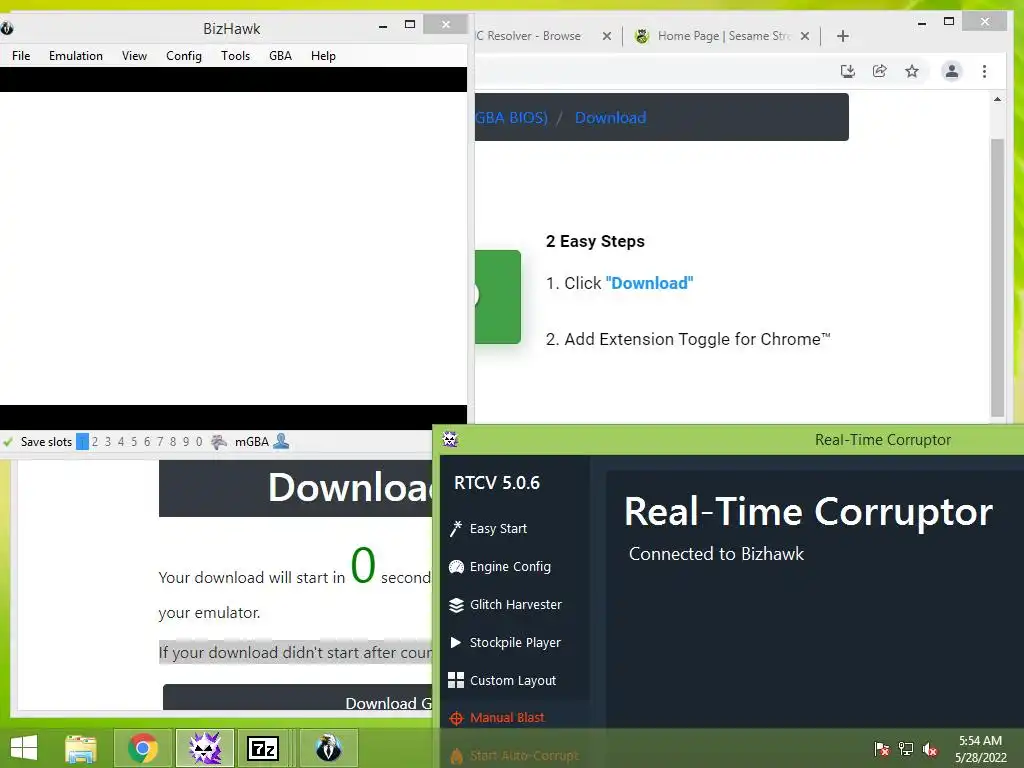Click the RTCV 5.0.6 version label
Screen dimensions: 1024x768
[x=496, y=483]
